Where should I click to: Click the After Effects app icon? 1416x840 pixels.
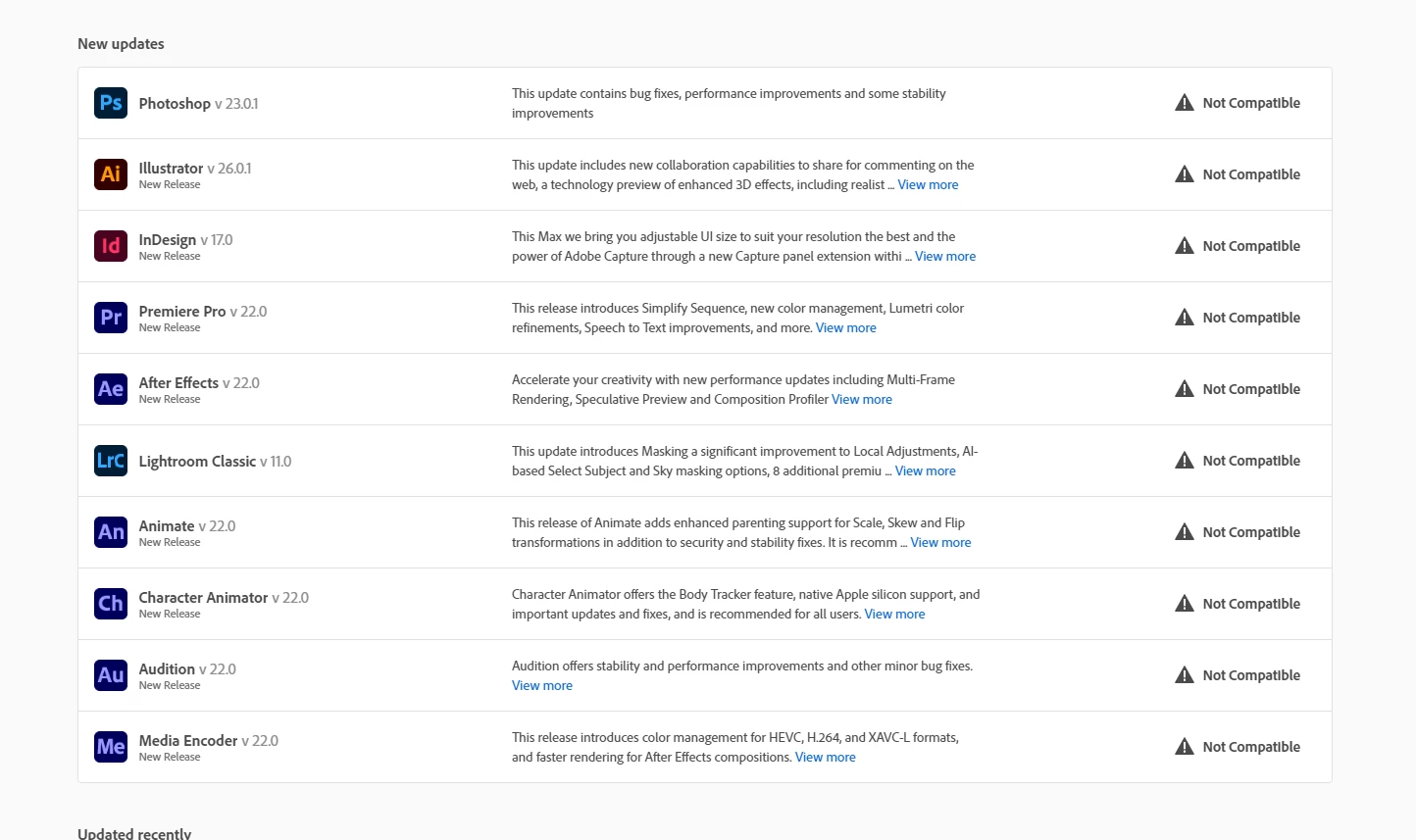(111, 389)
